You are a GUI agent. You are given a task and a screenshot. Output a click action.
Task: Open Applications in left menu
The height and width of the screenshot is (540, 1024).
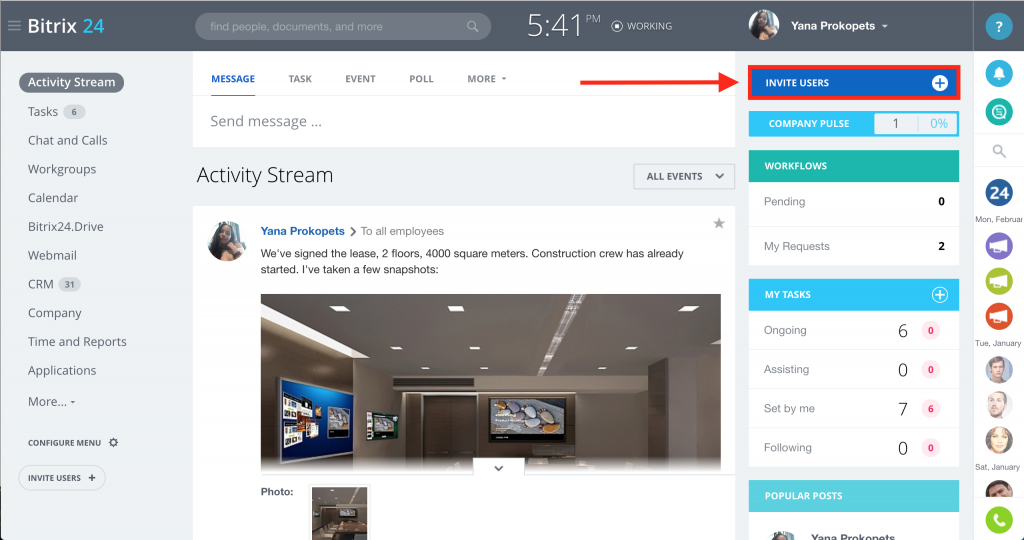tap(62, 370)
